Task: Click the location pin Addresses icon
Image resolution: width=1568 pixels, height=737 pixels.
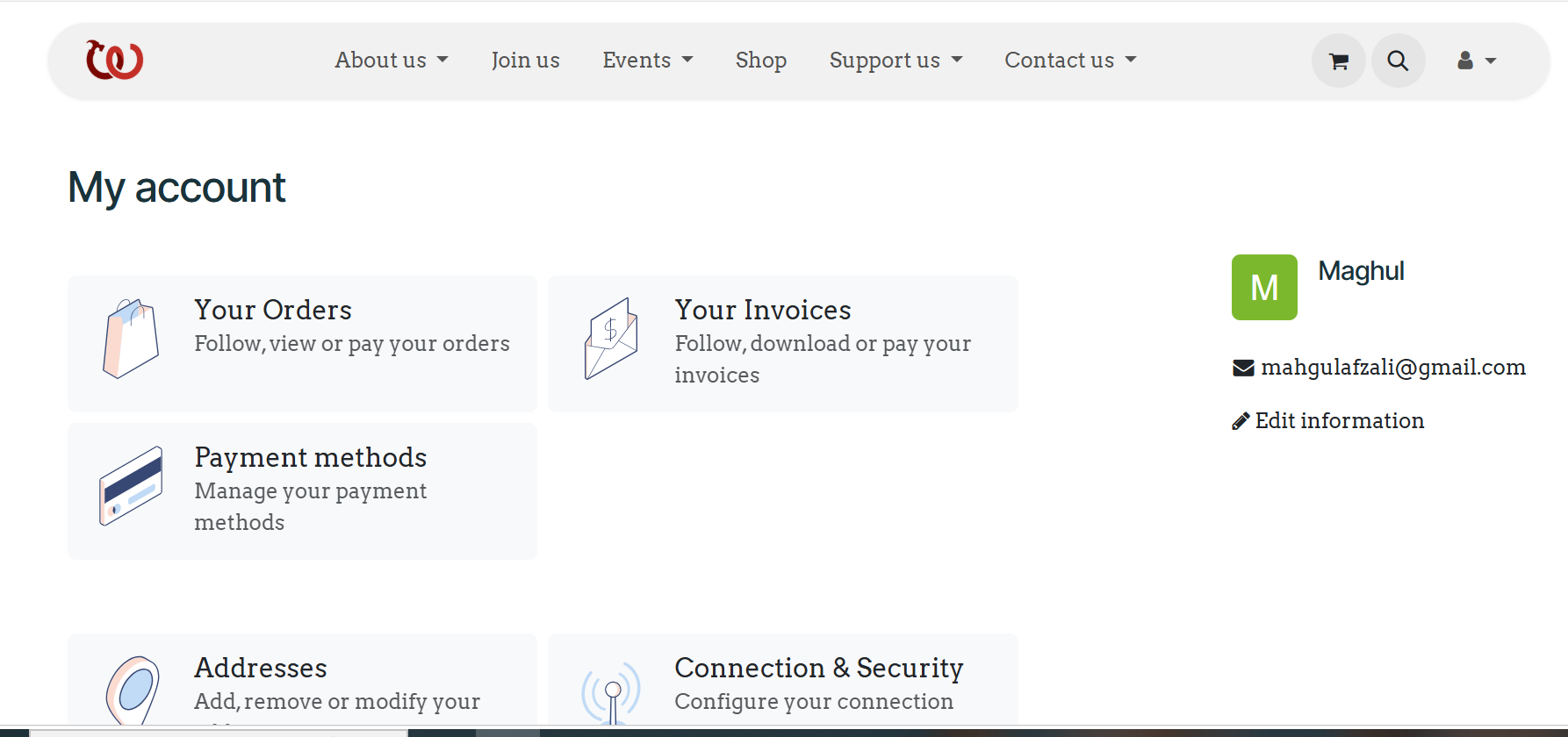Action: click(133, 690)
